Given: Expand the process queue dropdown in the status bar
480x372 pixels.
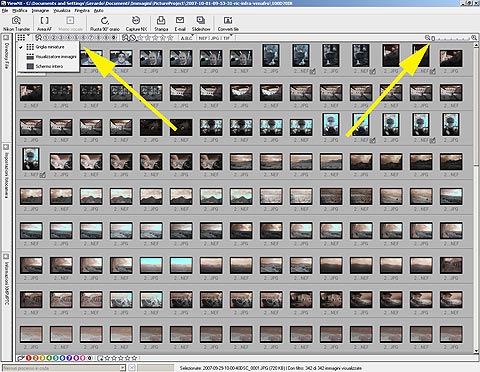Looking at the screenshot, I should coord(123,368).
